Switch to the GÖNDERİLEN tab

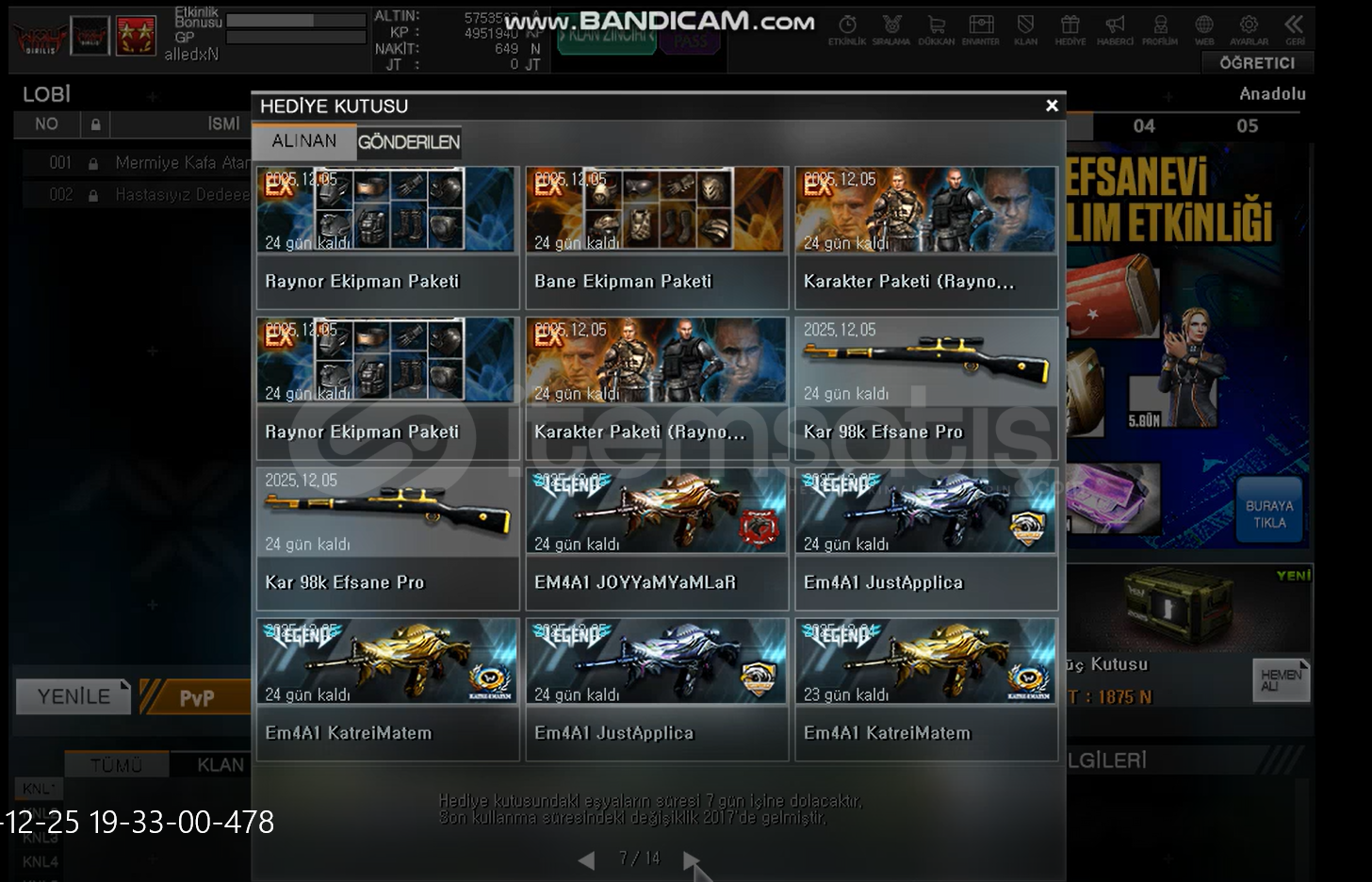pos(409,142)
